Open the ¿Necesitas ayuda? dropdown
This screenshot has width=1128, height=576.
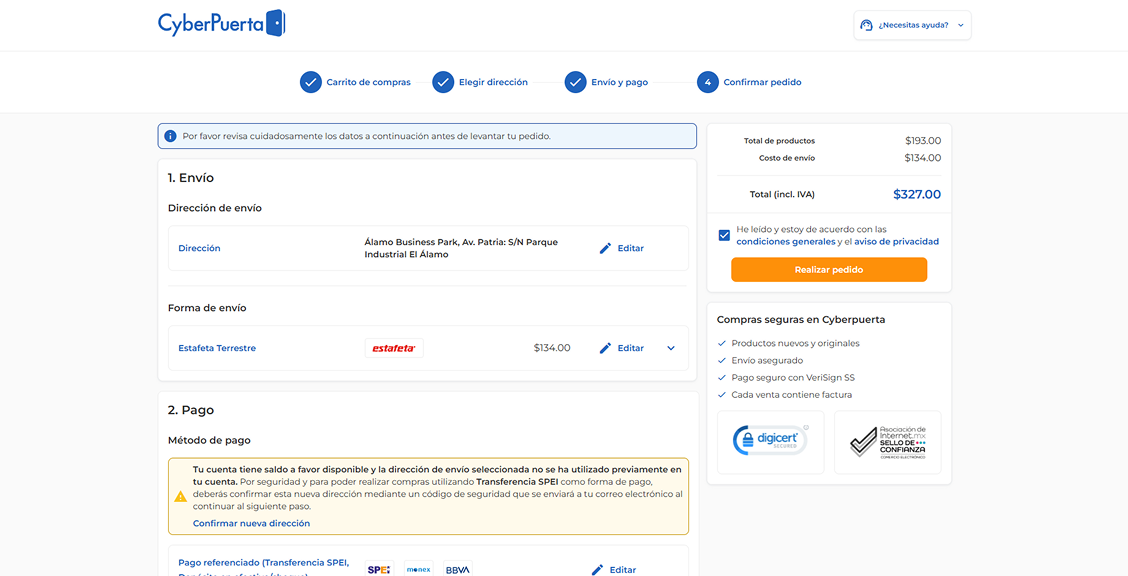tap(911, 24)
